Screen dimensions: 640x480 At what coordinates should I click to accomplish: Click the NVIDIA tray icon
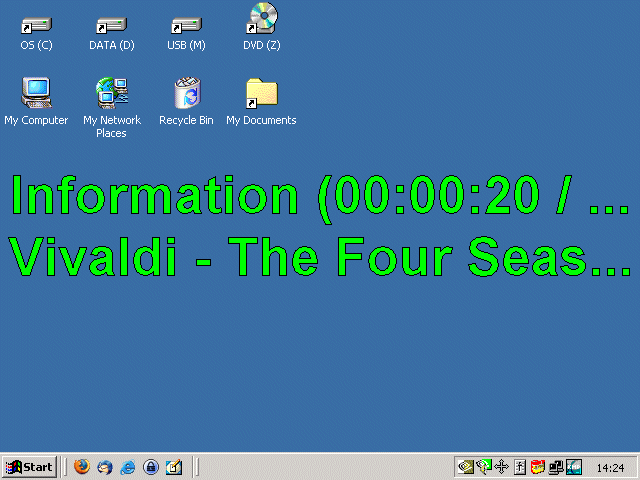(x=466, y=467)
